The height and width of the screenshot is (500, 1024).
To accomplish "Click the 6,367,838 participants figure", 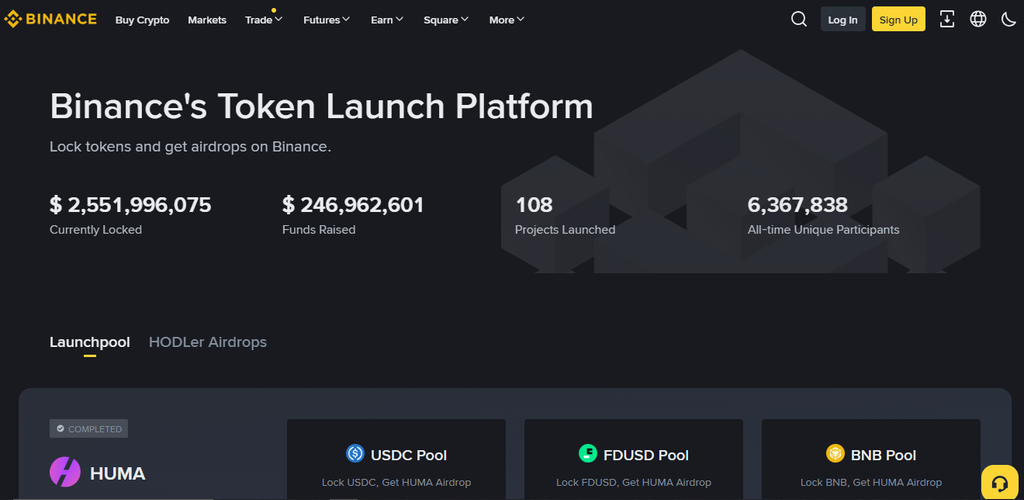I will click(797, 205).
